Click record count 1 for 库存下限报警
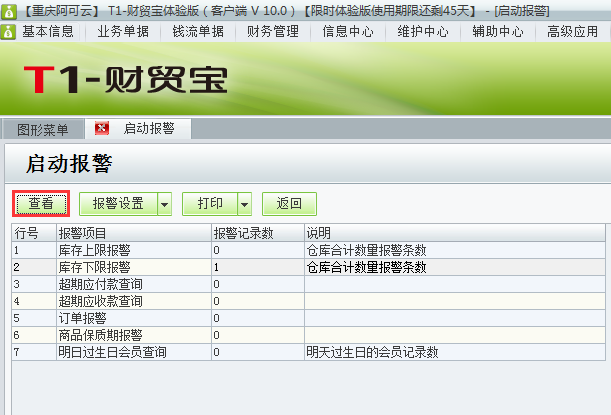 pos(258,267)
